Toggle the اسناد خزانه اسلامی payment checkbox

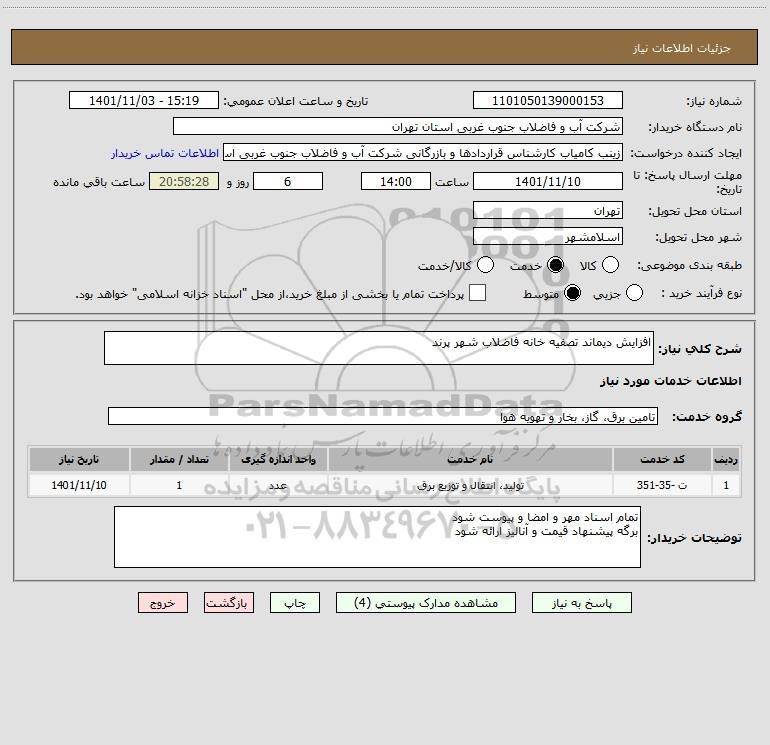(477, 293)
